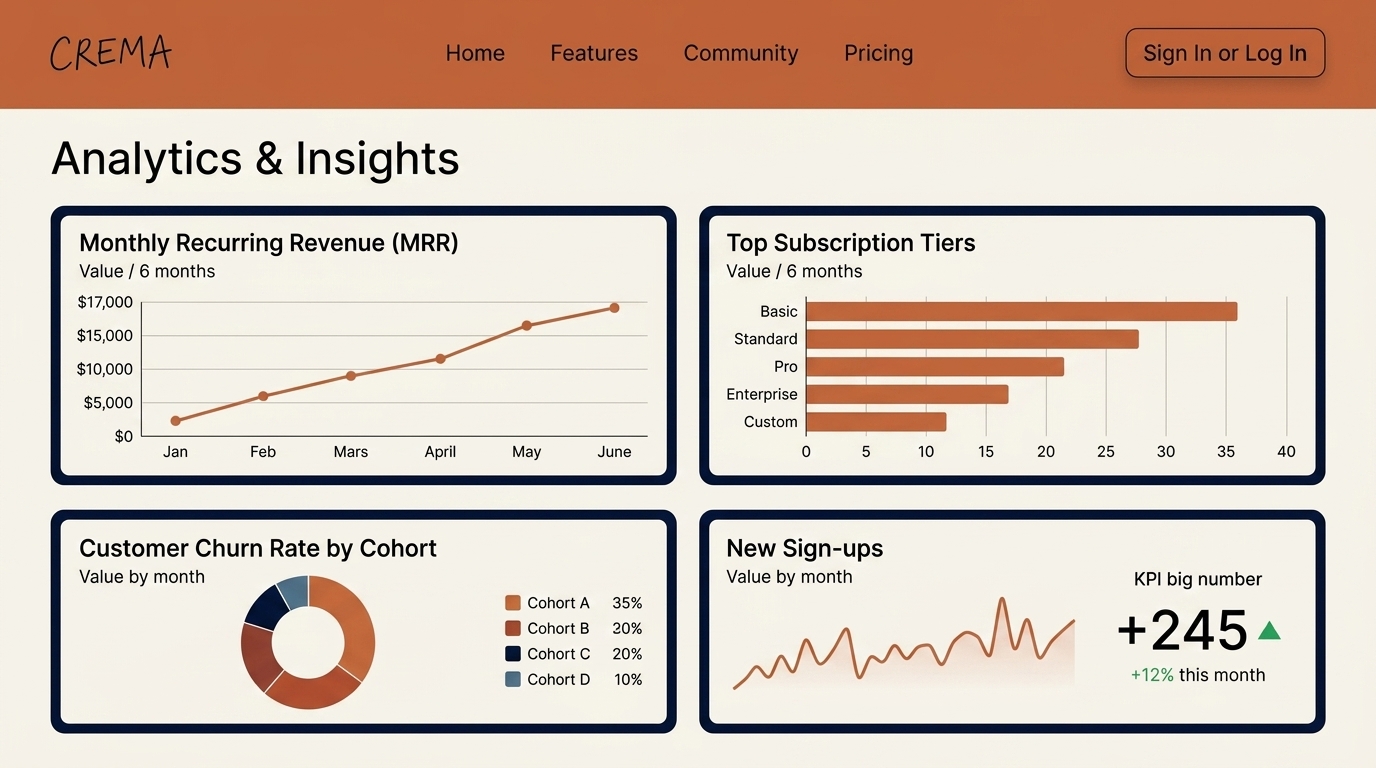Navigate to Pricing
The image size is (1376, 768).
[x=878, y=53]
